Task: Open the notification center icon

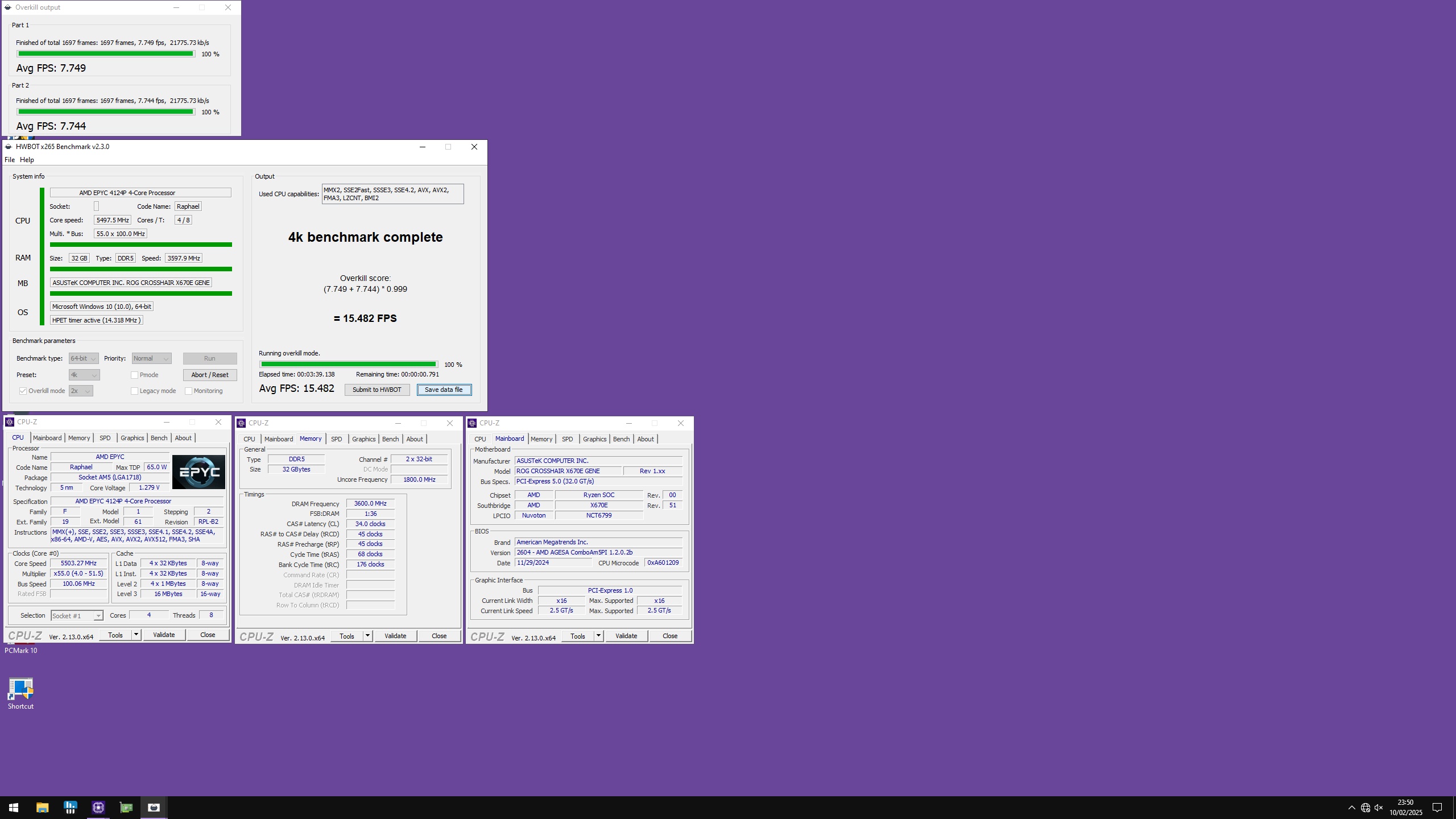Action: [x=1437, y=808]
